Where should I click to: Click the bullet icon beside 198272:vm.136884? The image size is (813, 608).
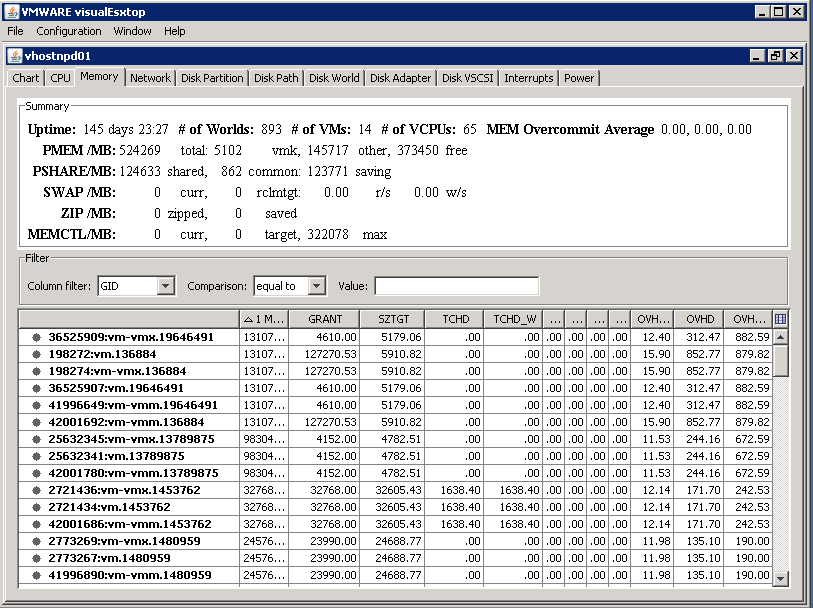click(x=36, y=354)
